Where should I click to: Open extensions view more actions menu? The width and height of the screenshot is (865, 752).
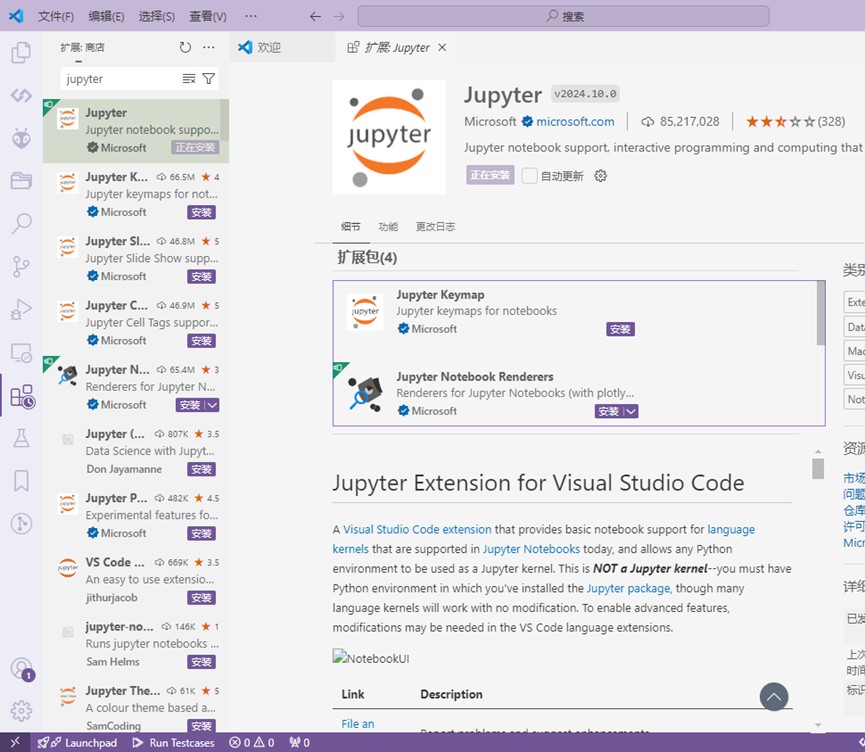pyautogui.click(x=209, y=47)
